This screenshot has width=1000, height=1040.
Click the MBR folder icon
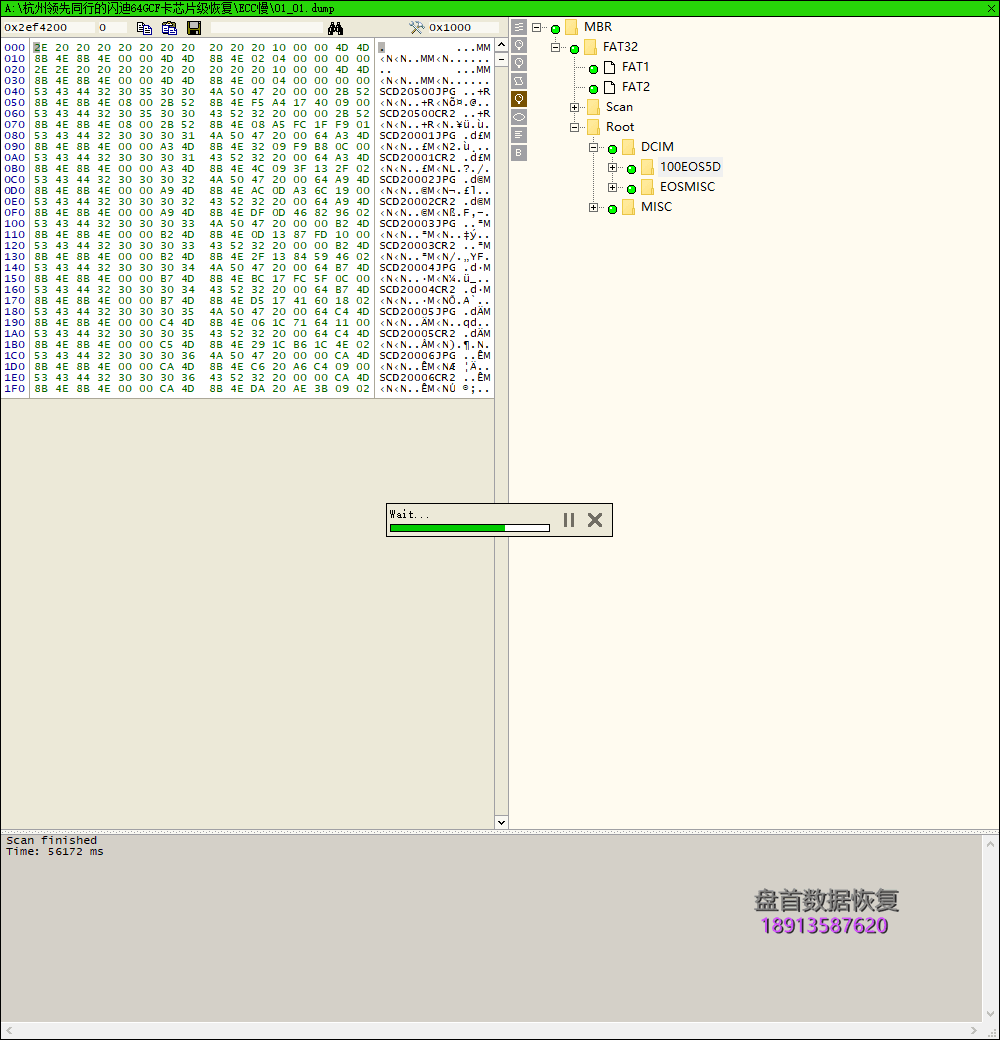point(572,27)
